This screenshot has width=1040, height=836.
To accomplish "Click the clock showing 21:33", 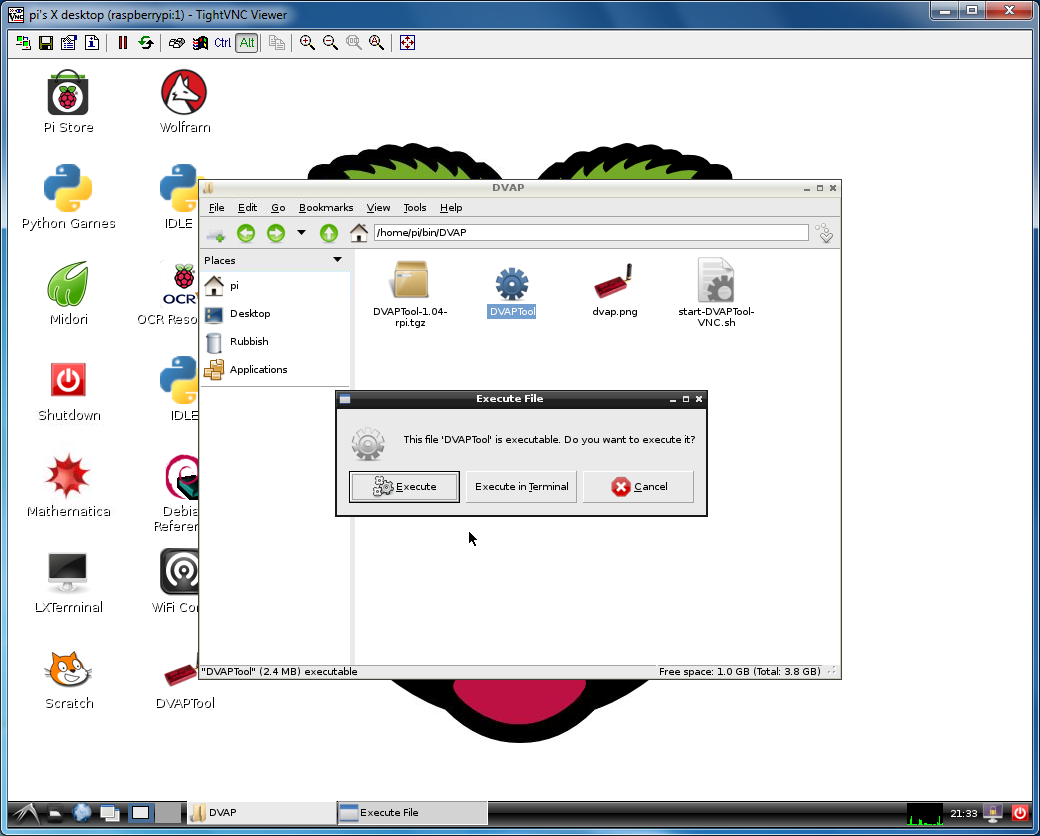I will pyautogui.click(x=964, y=813).
